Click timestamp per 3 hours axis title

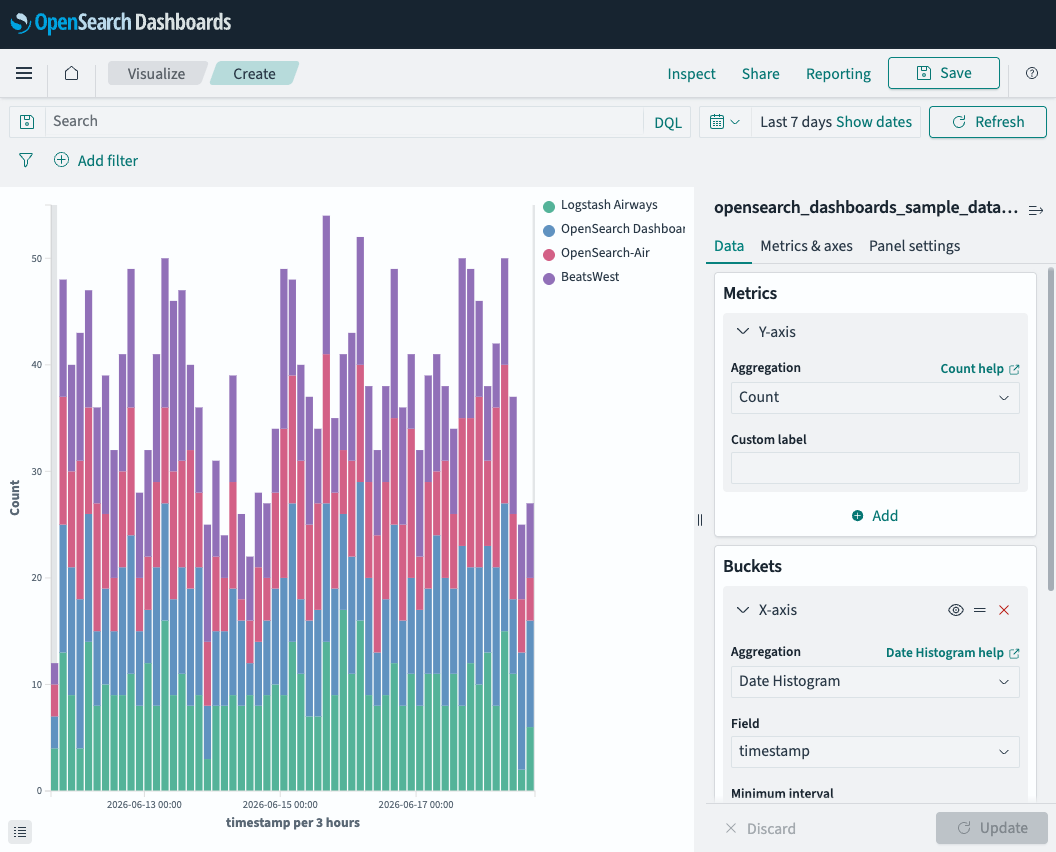click(x=293, y=822)
